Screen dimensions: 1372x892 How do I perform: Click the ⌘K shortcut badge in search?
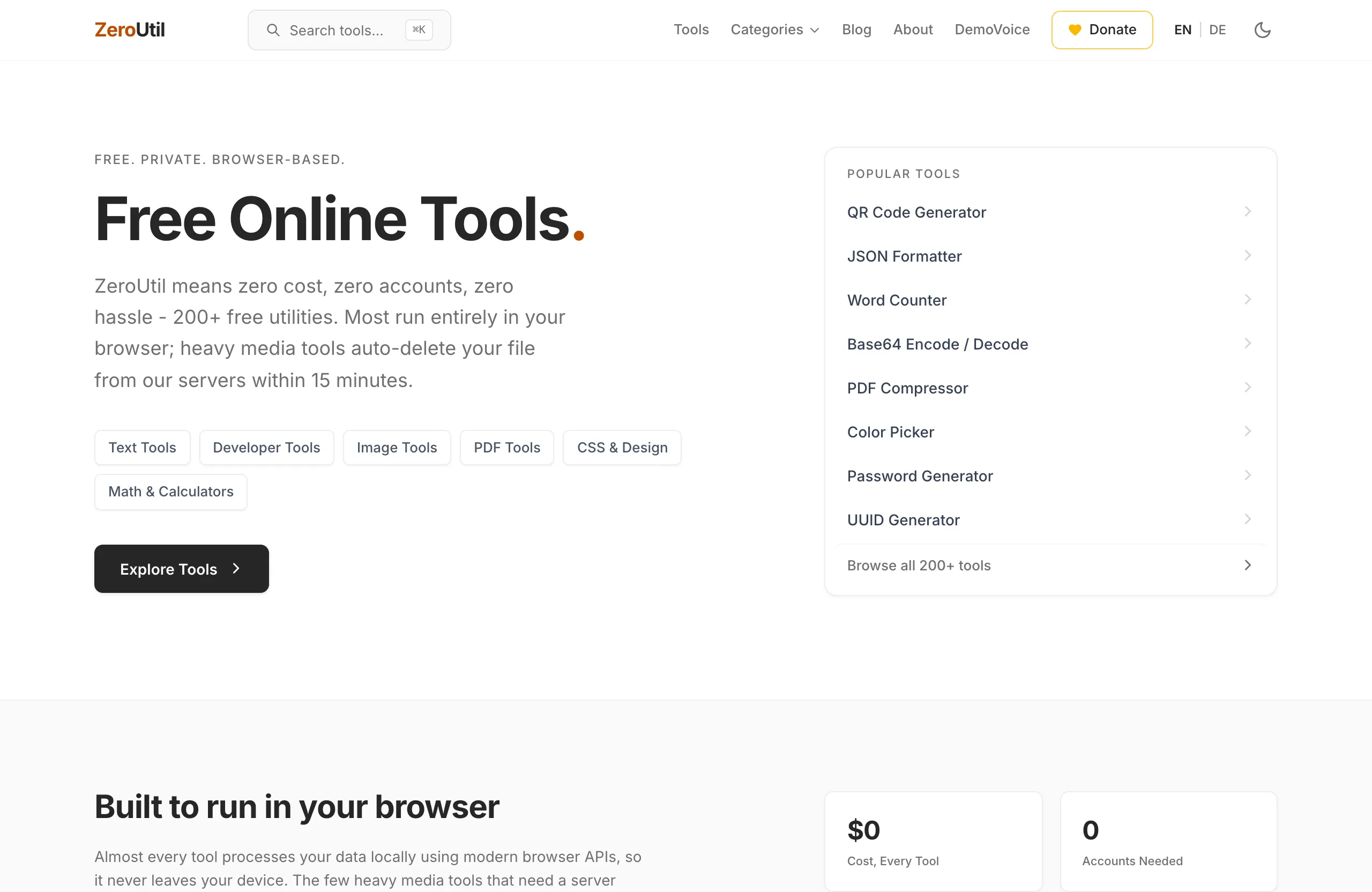pos(419,30)
